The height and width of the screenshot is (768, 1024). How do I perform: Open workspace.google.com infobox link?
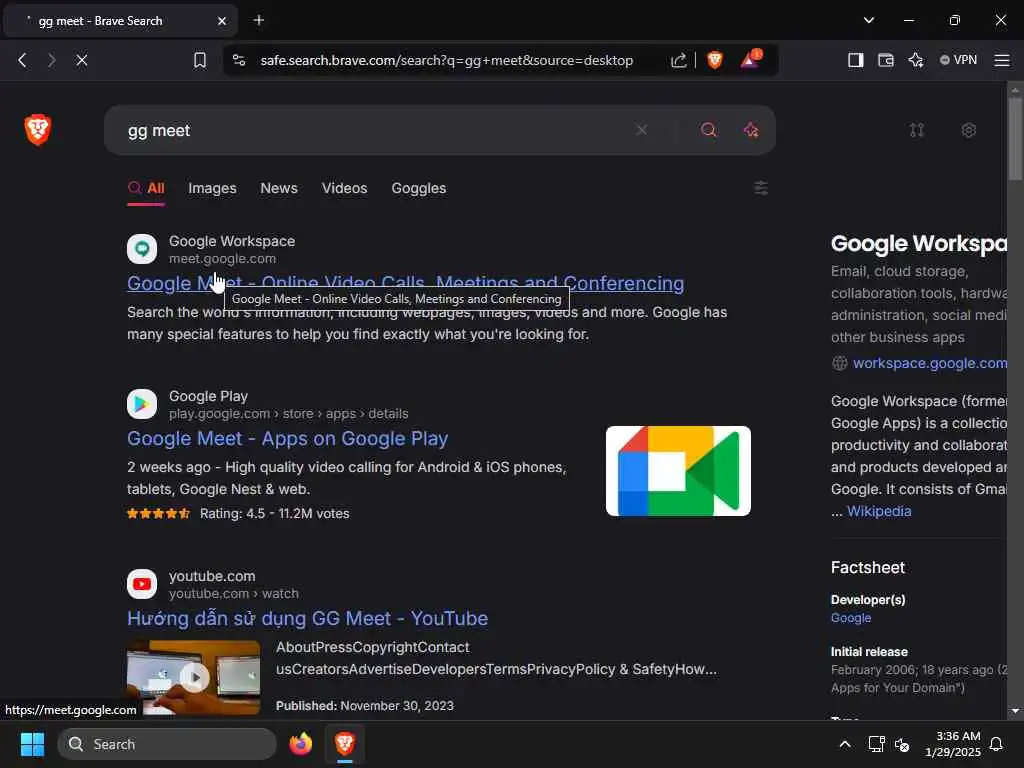[930, 363]
